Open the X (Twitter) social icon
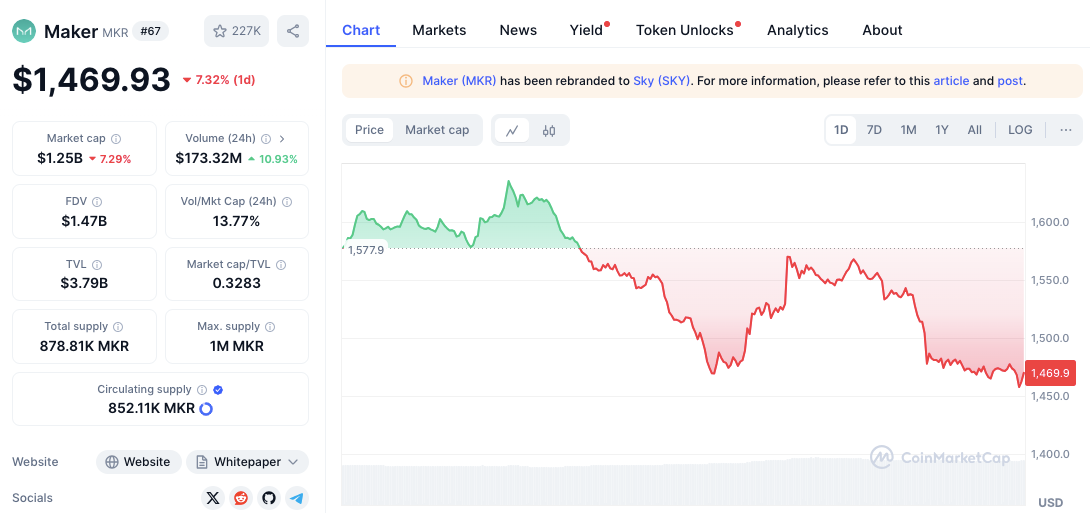Image resolution: width=1090 pixels, height=513 pixels. 213,498
